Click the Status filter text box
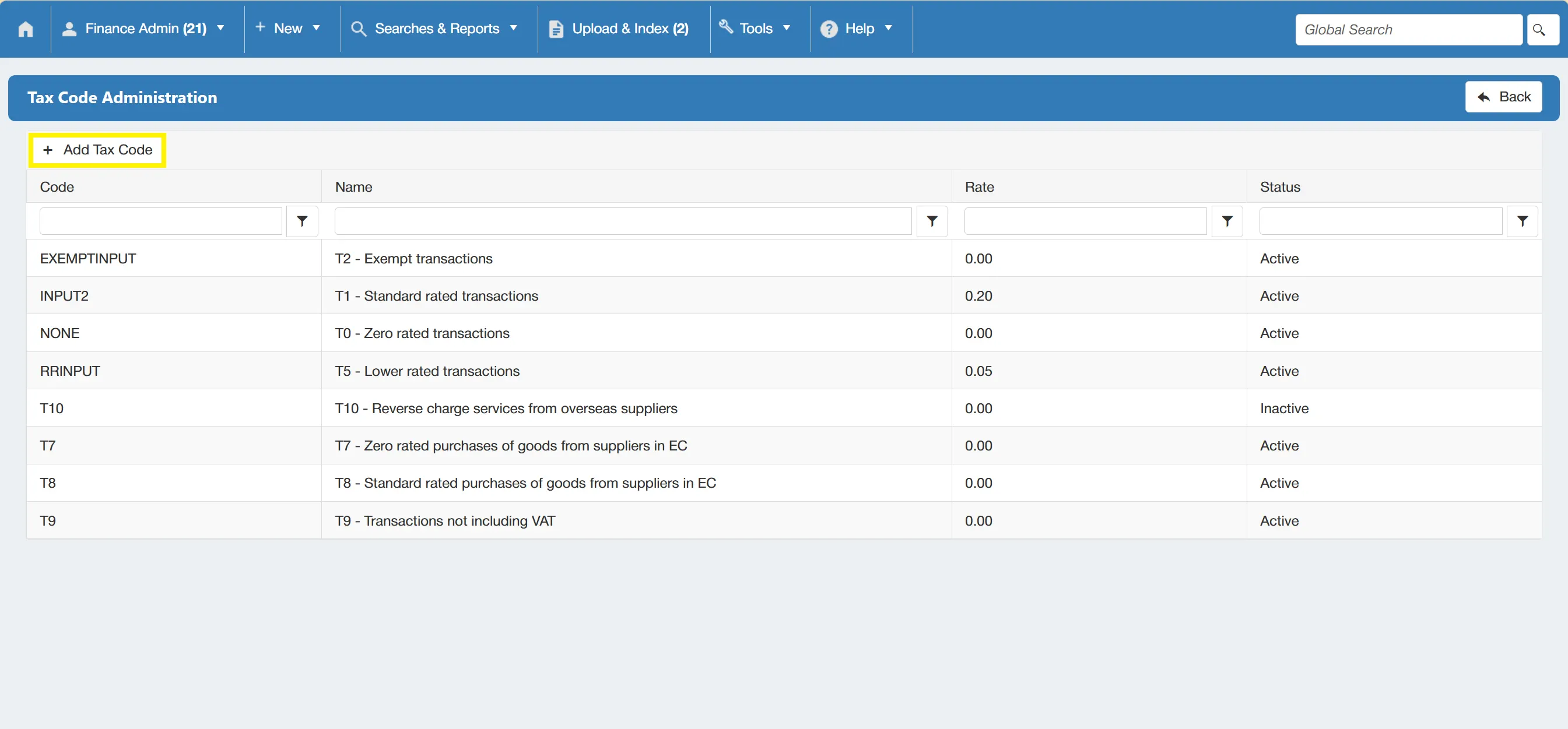 pos(1380,221)
